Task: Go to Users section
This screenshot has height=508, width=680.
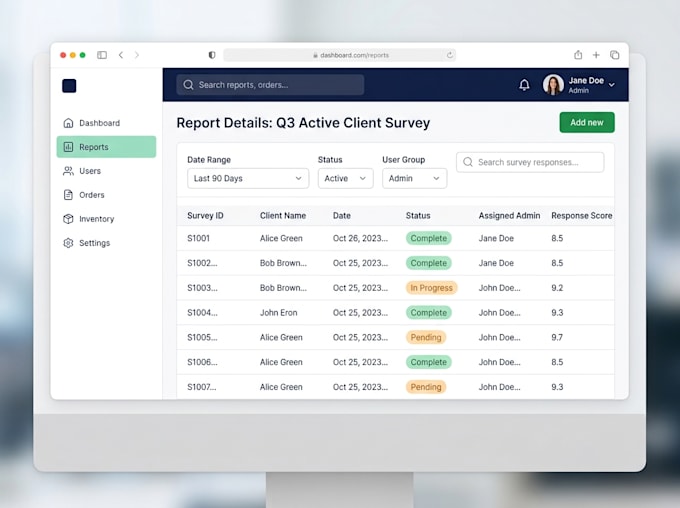Action: point(106,171)
